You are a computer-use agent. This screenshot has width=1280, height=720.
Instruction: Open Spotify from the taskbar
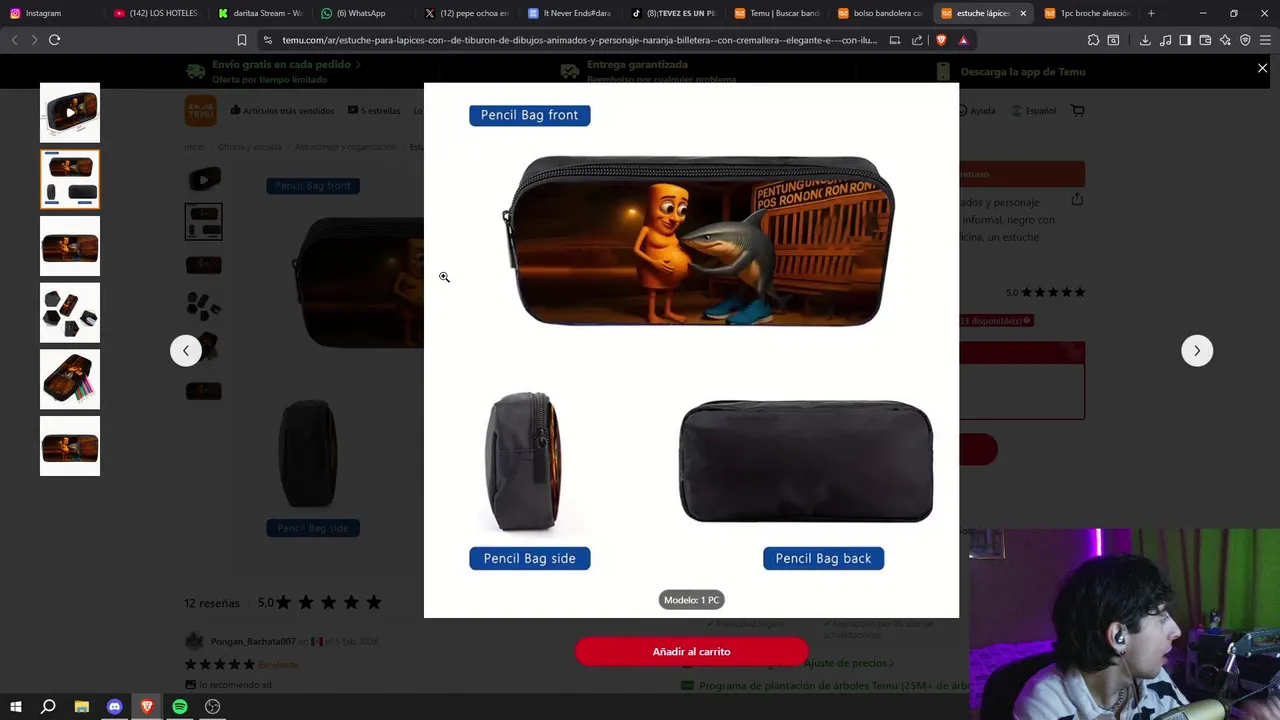point(180,706)
